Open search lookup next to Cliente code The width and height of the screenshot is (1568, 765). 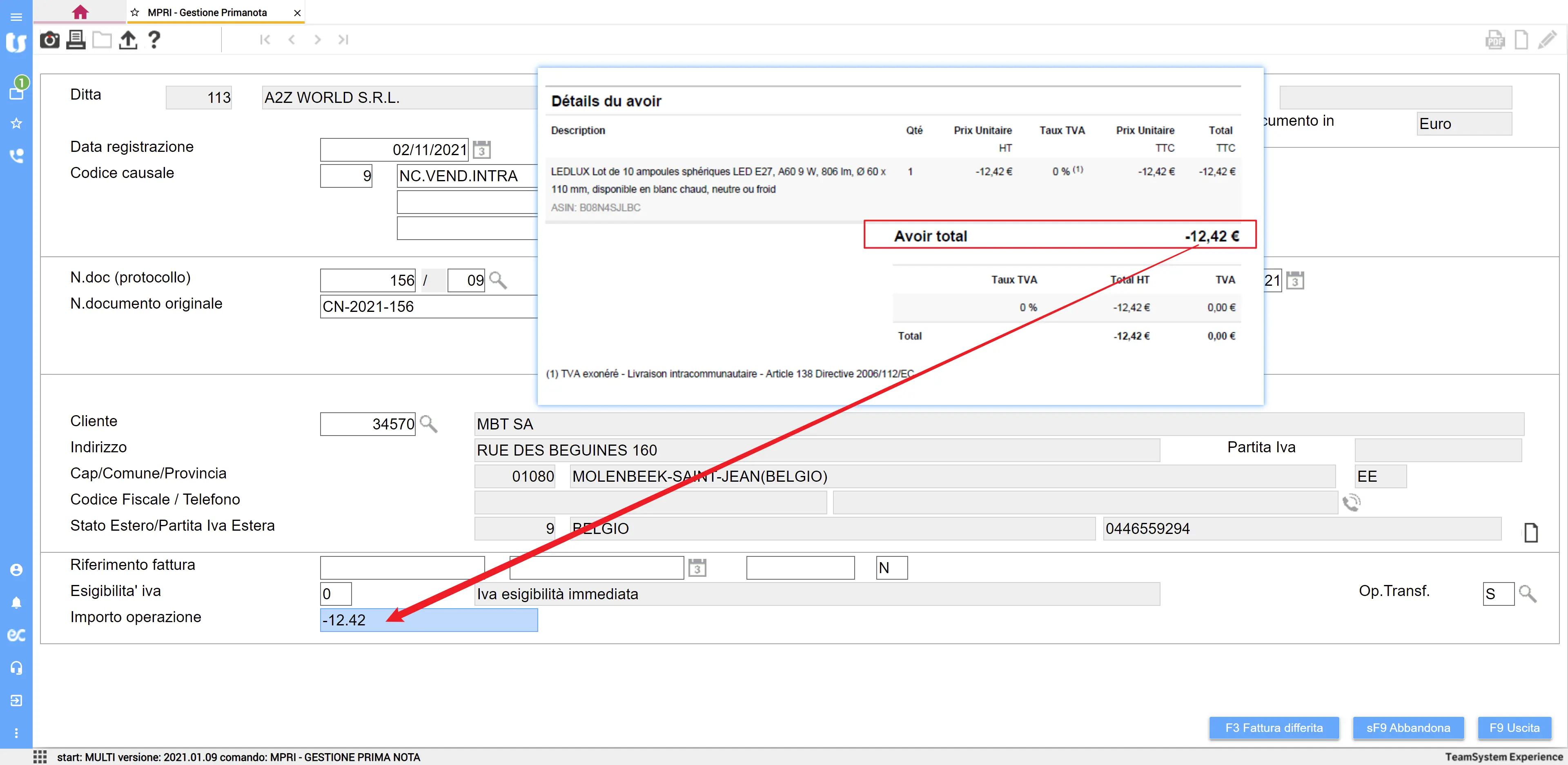point(428,424)
